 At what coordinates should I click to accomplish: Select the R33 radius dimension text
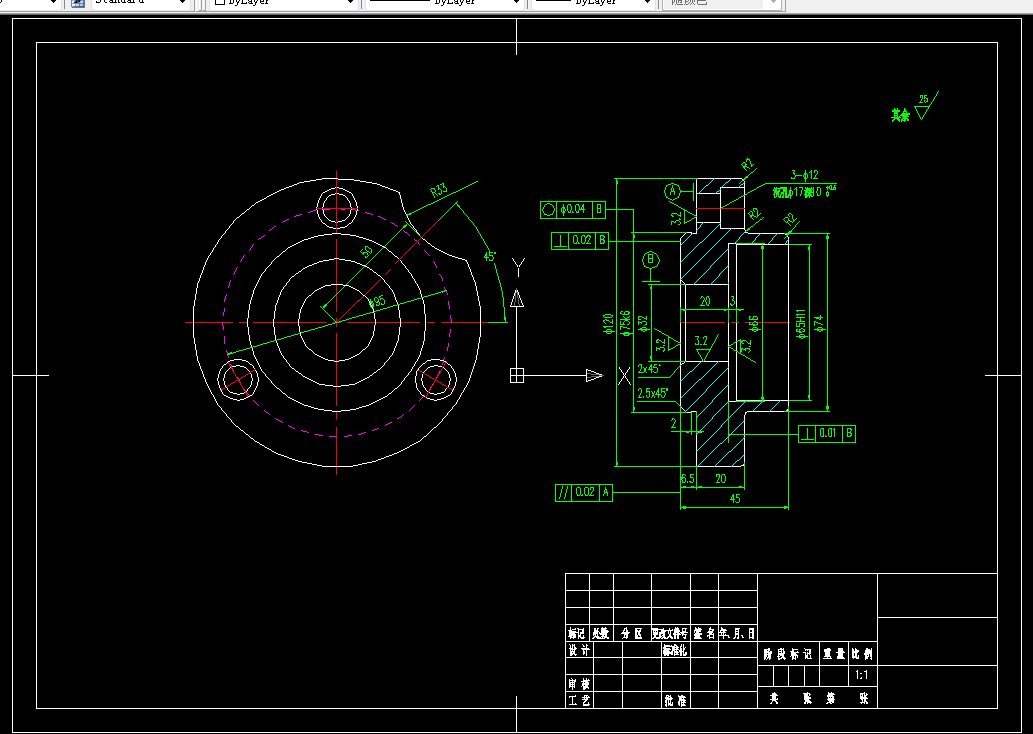coord(439,190)
